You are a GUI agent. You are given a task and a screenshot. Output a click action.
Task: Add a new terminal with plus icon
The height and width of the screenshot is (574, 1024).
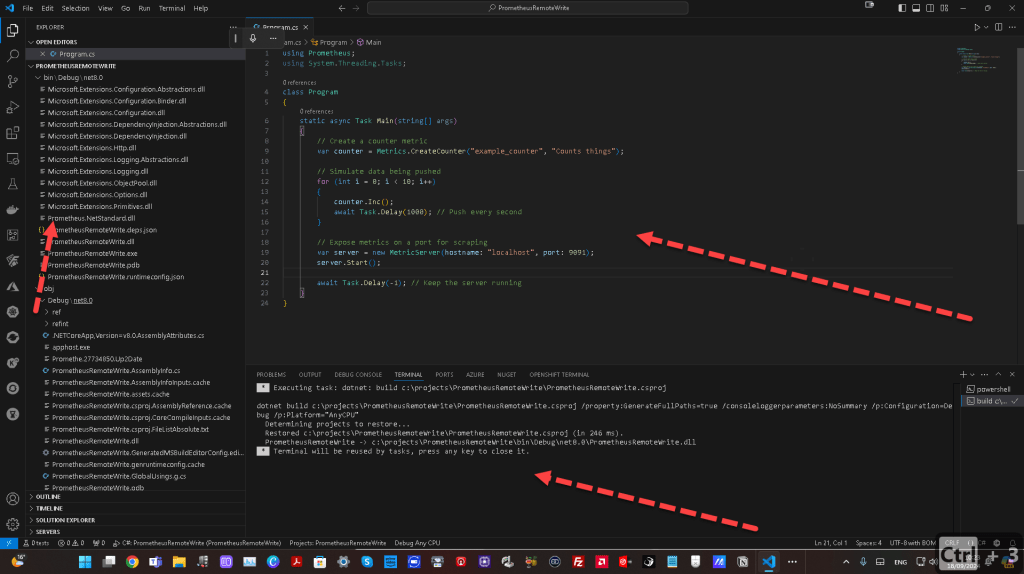click(963, 374)
